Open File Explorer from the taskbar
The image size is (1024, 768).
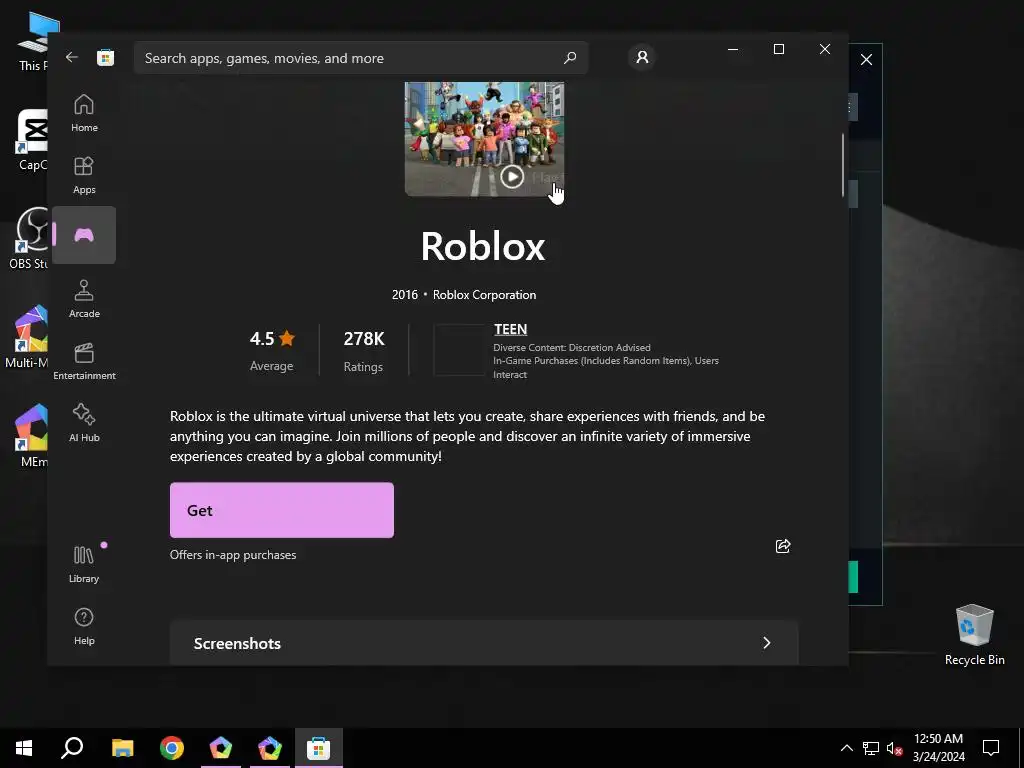pos(122,748)
